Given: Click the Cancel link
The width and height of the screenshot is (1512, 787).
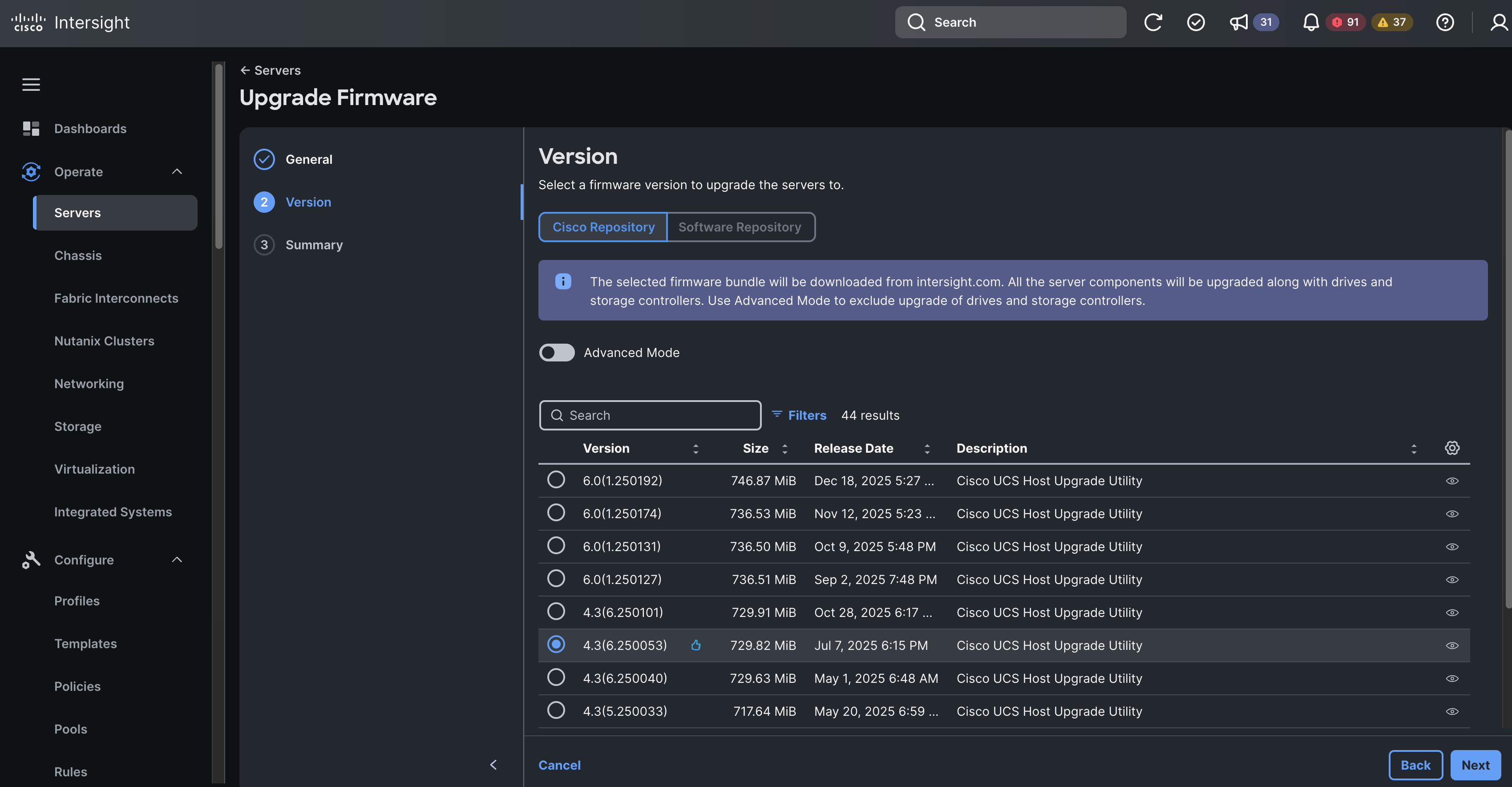Looking at the screenshot, I should [x=559, y=765].
